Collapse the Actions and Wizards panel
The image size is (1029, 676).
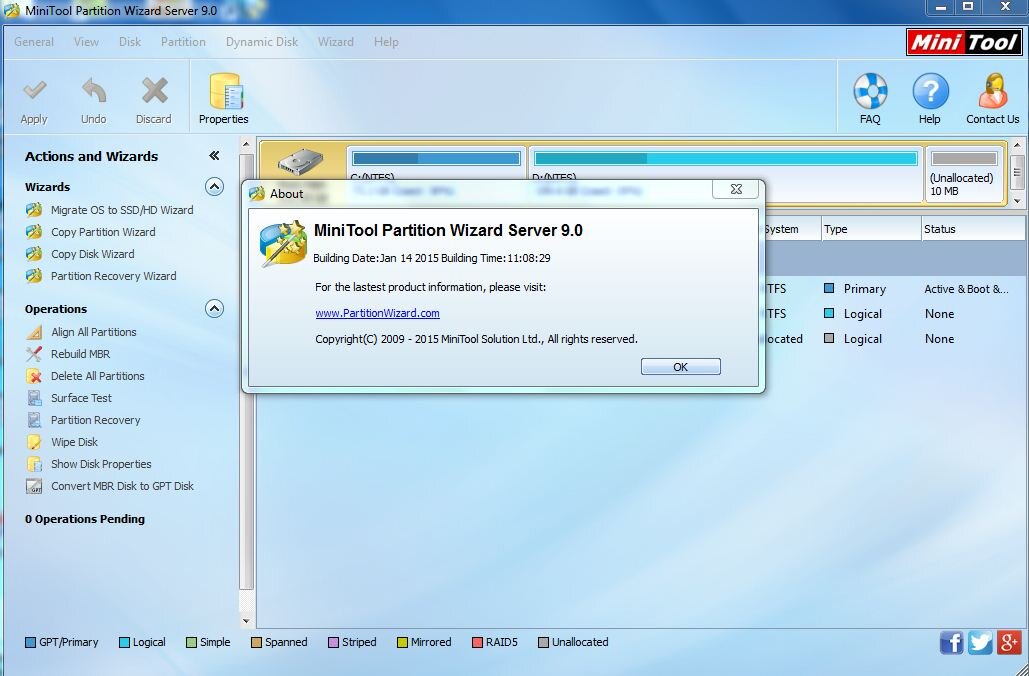(x=214, y=156)
